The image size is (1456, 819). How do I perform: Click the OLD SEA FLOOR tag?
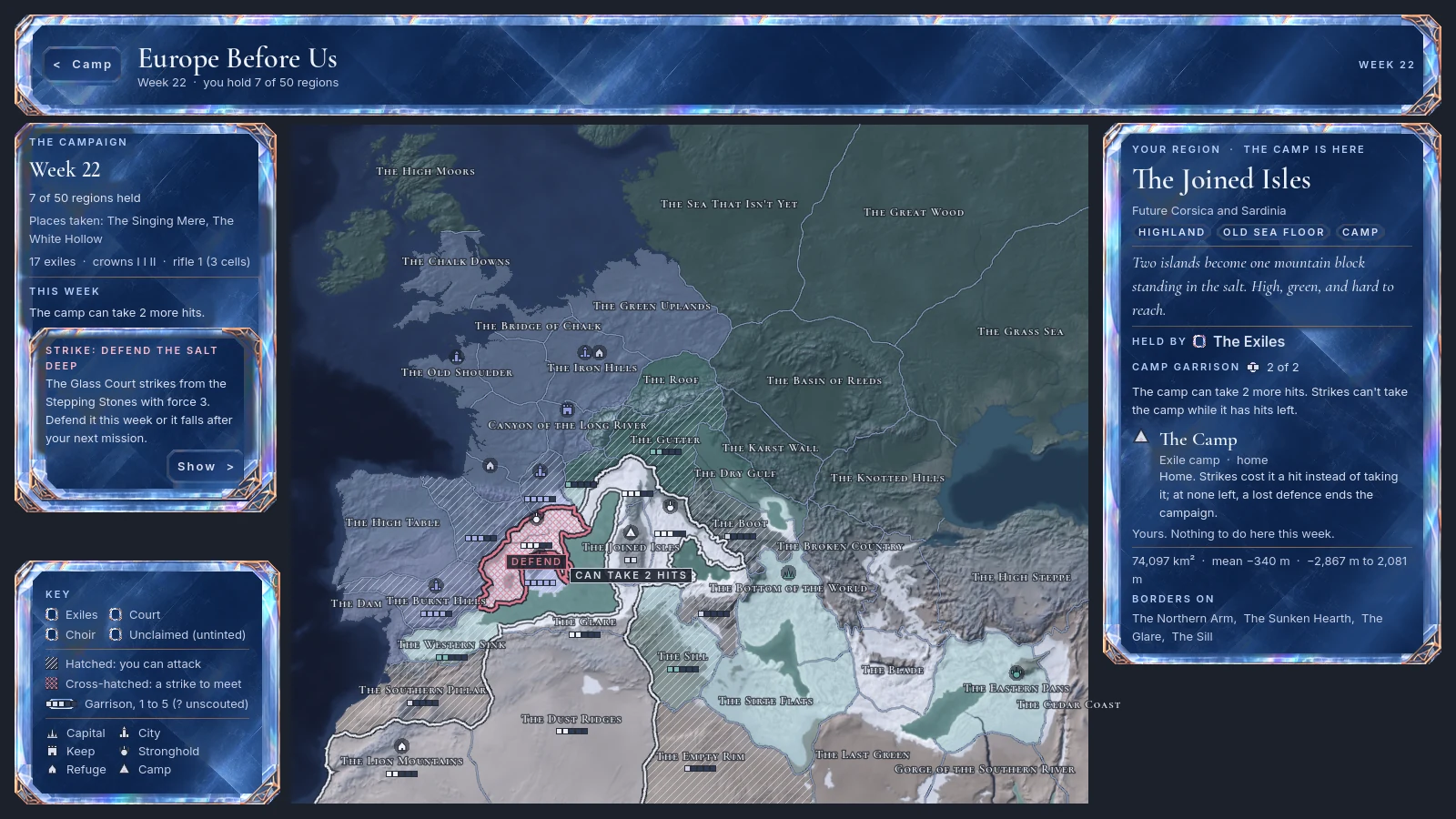coord(1273,232)
